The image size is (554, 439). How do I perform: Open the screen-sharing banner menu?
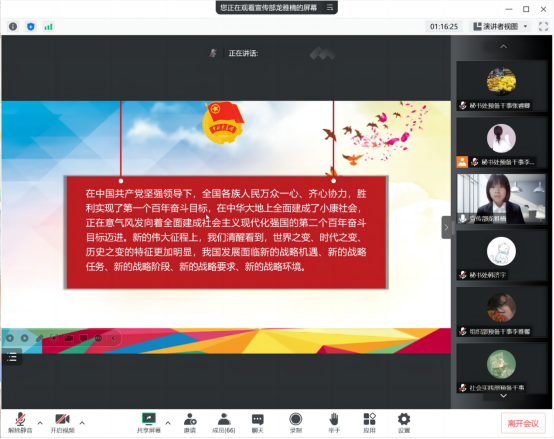pyautogui.click(x=330, y=7)
